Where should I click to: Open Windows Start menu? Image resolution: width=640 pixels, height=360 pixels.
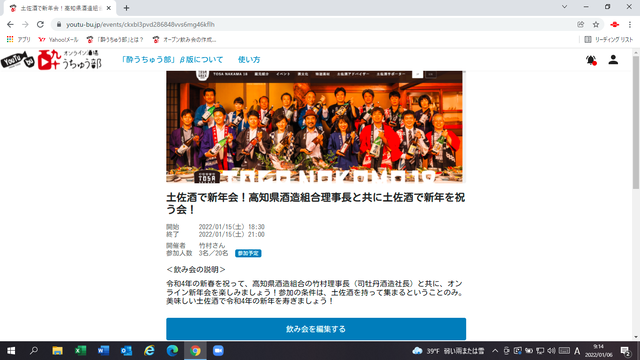click(x=11, y=351)
